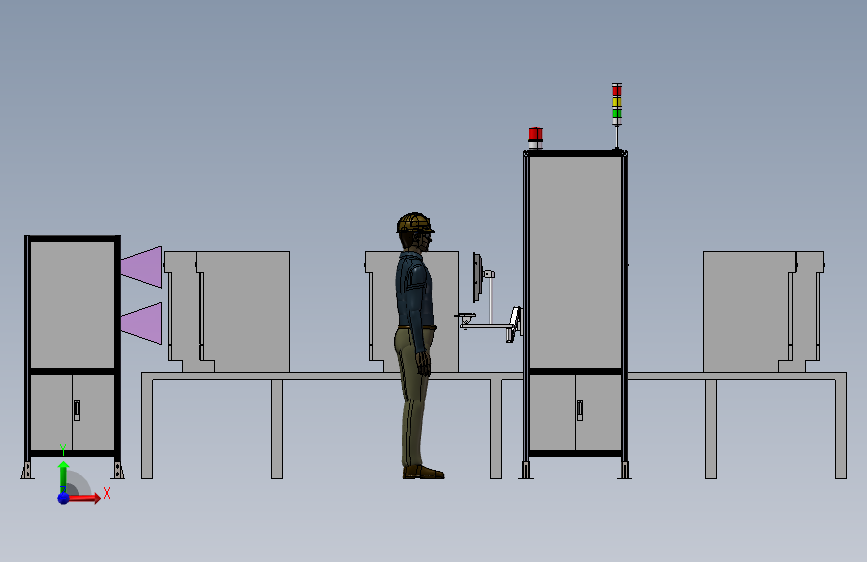Screen dimensions: 867x562
Task: Select the door handle on the left cabinet
Action: [x=77, y=410]
